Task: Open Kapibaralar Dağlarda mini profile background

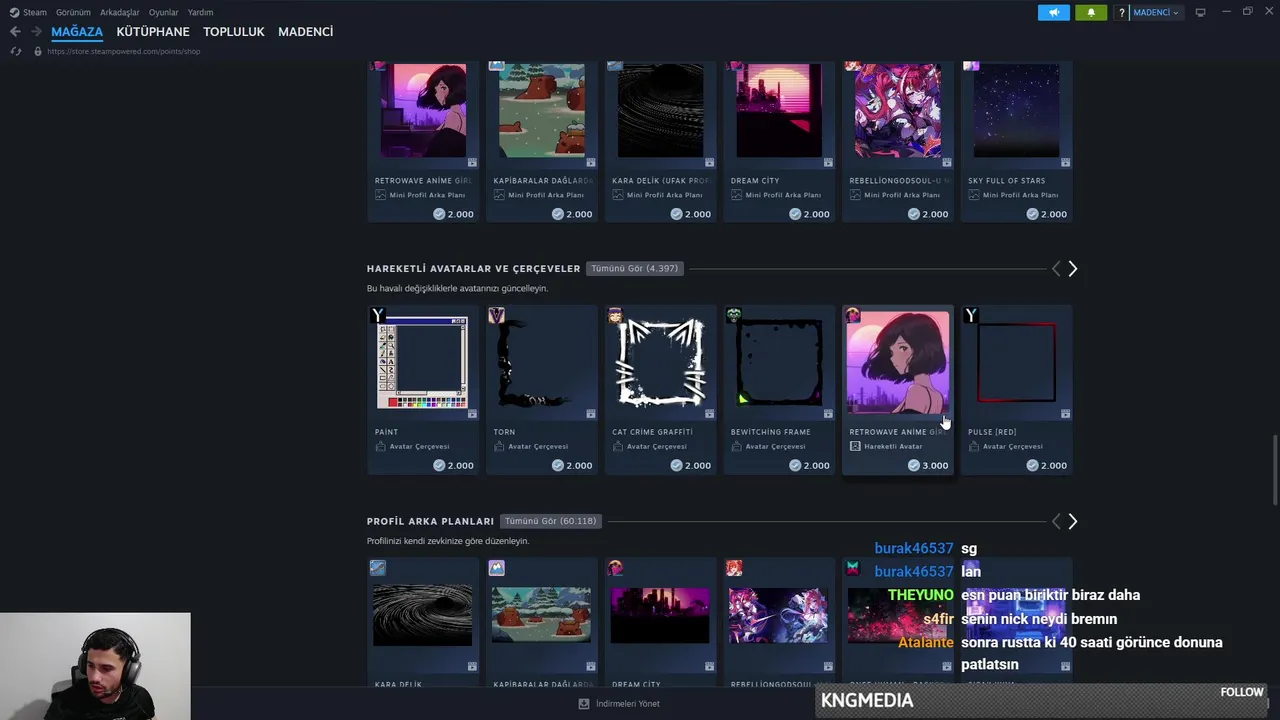Action: (541, 141)
